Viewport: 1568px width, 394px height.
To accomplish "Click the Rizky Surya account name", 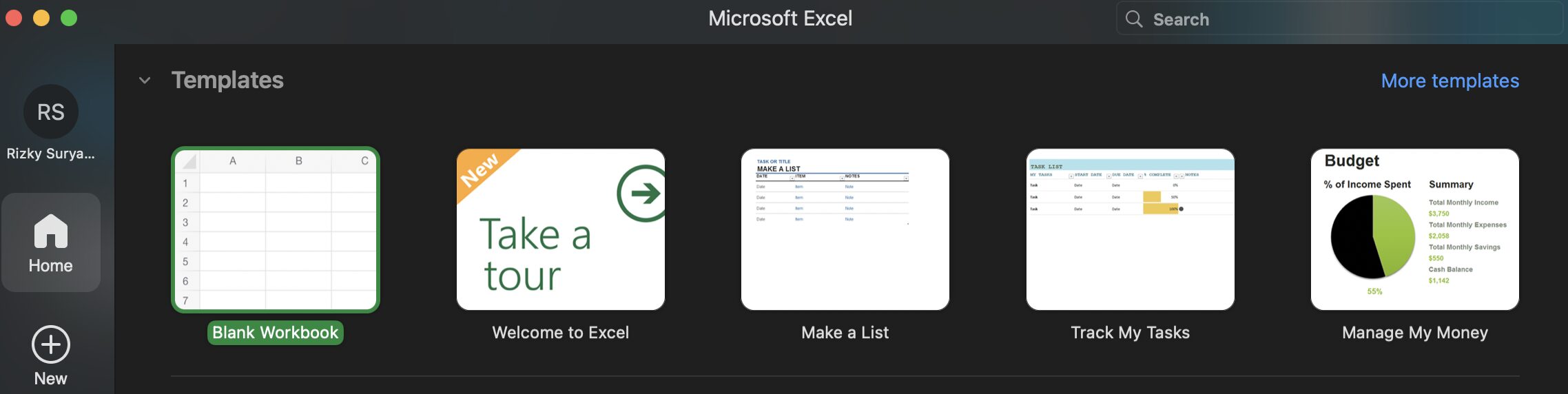I will (x=51, y=154).
